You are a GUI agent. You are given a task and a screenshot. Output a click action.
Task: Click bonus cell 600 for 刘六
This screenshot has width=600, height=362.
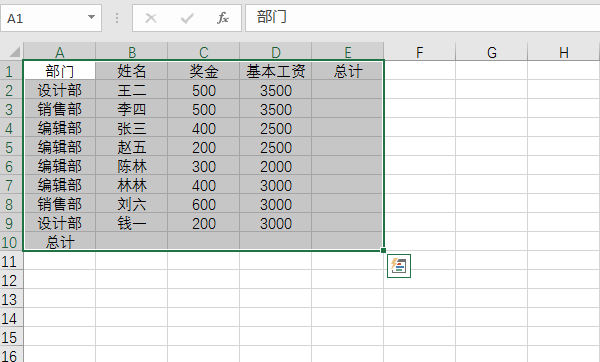[x=203, y=204]
